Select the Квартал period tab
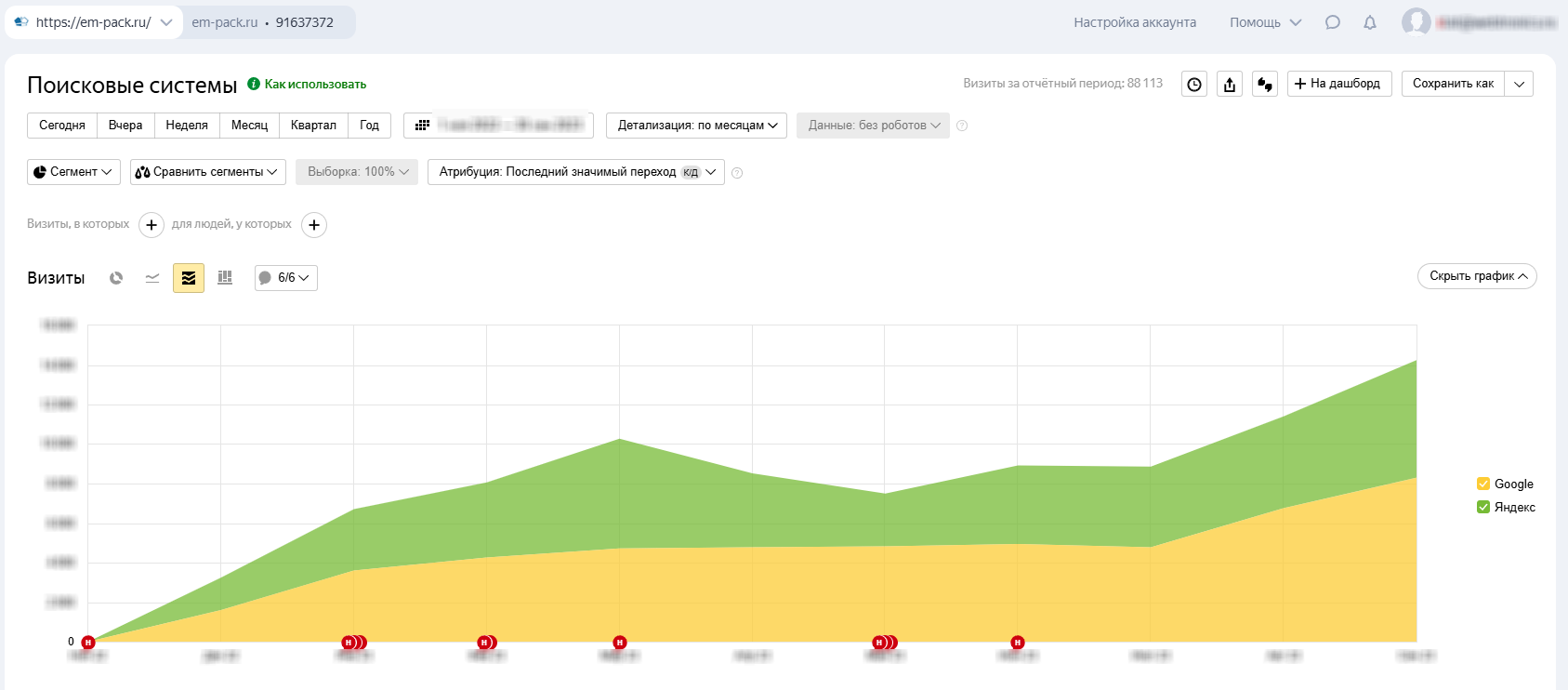This screenshot has width=1568, height=690. click(x=313, y=126)
